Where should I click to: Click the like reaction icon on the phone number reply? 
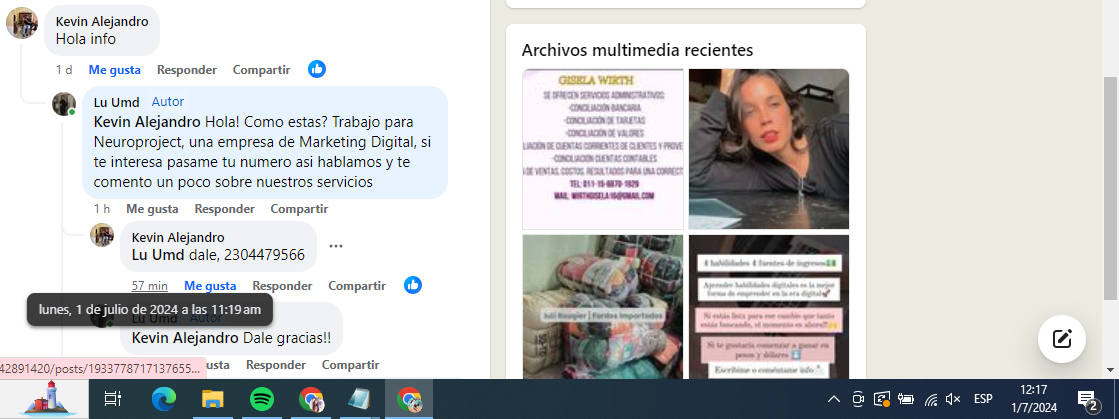[413, 285]
